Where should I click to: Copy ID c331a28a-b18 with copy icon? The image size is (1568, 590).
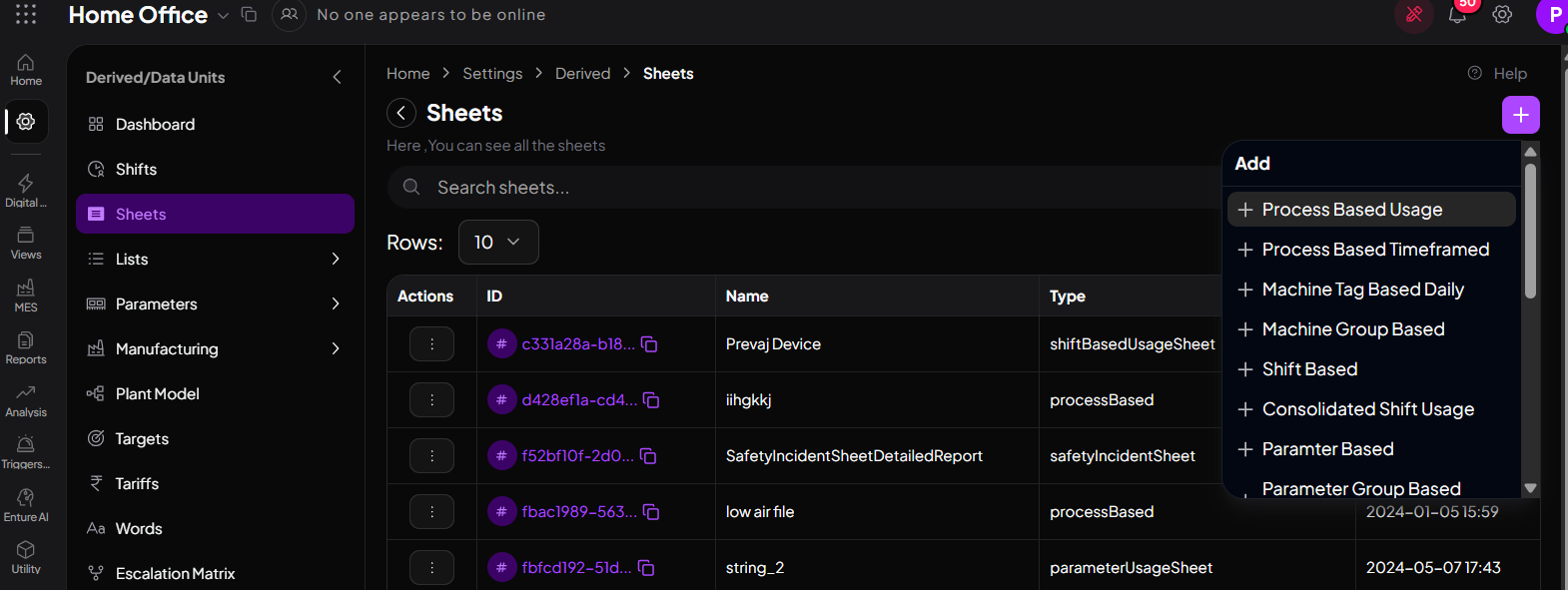649,344
